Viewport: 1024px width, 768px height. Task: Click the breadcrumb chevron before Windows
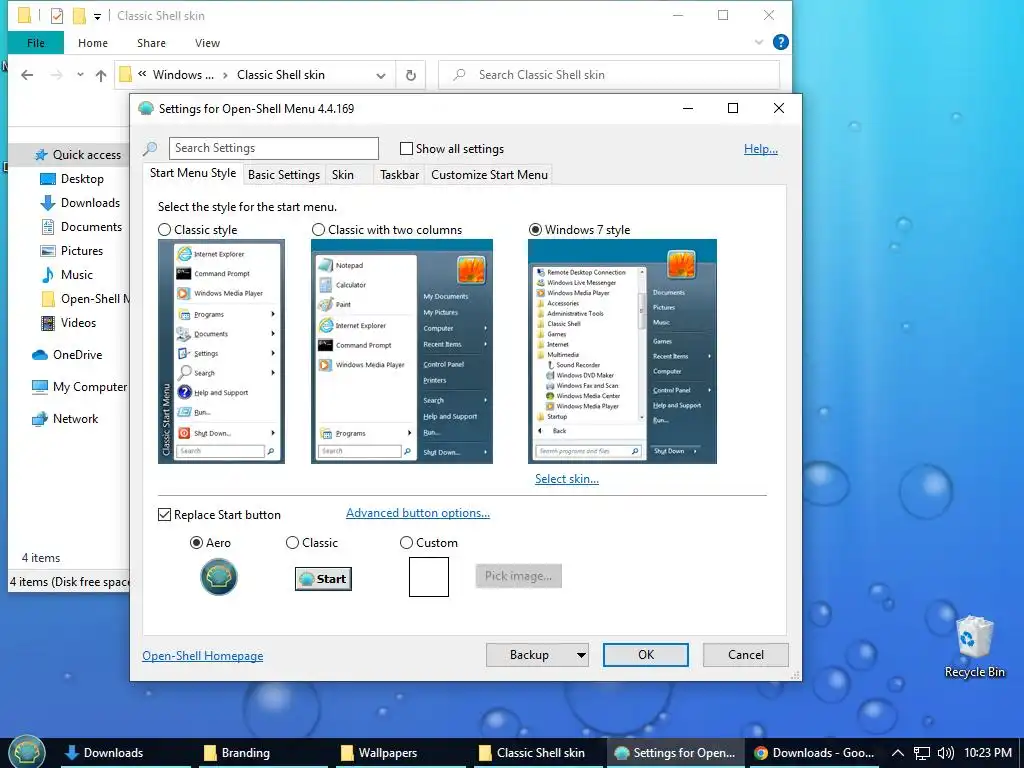(x=142, y=74)
